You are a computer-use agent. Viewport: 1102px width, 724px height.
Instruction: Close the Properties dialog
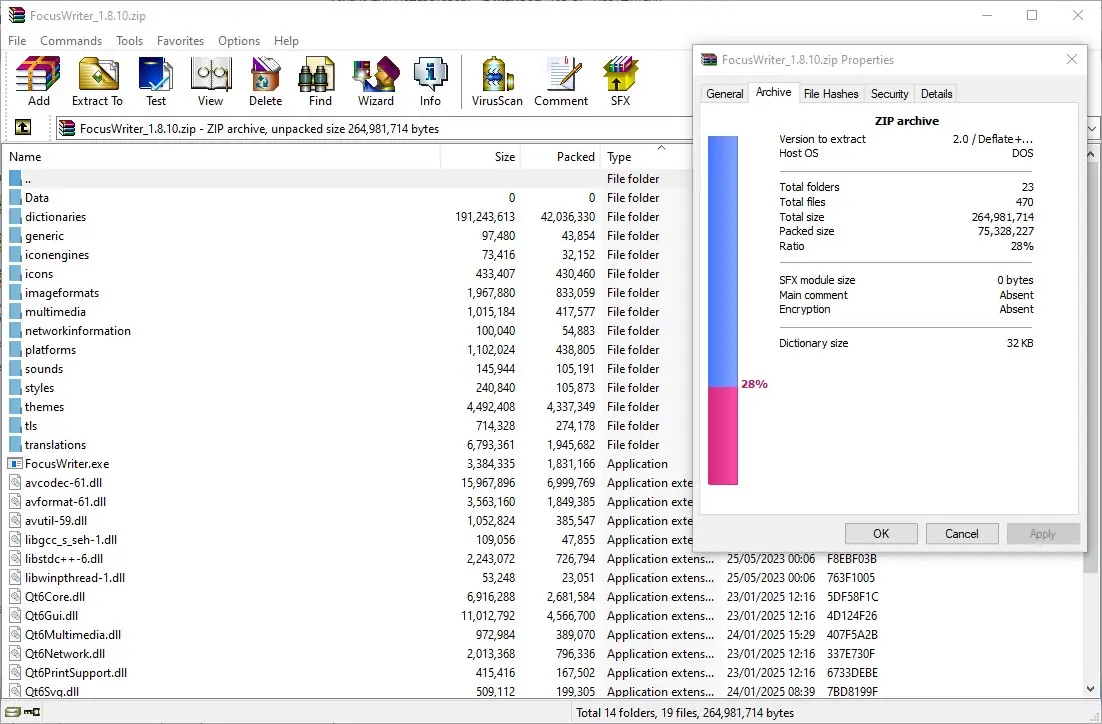1071,59
